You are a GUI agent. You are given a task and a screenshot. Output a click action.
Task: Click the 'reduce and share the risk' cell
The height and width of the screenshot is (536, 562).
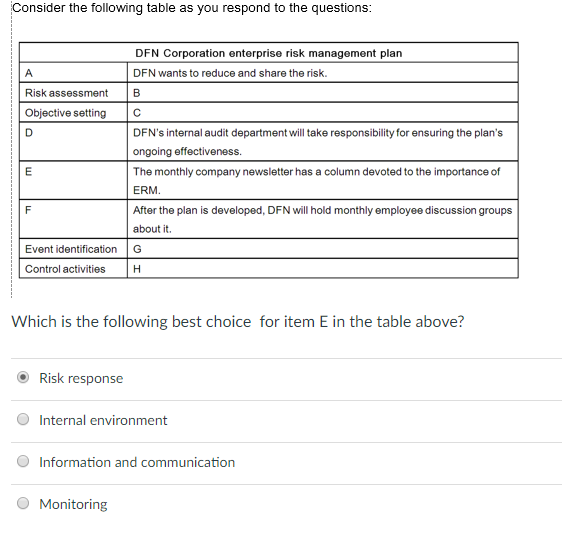[x=323, y=73]
